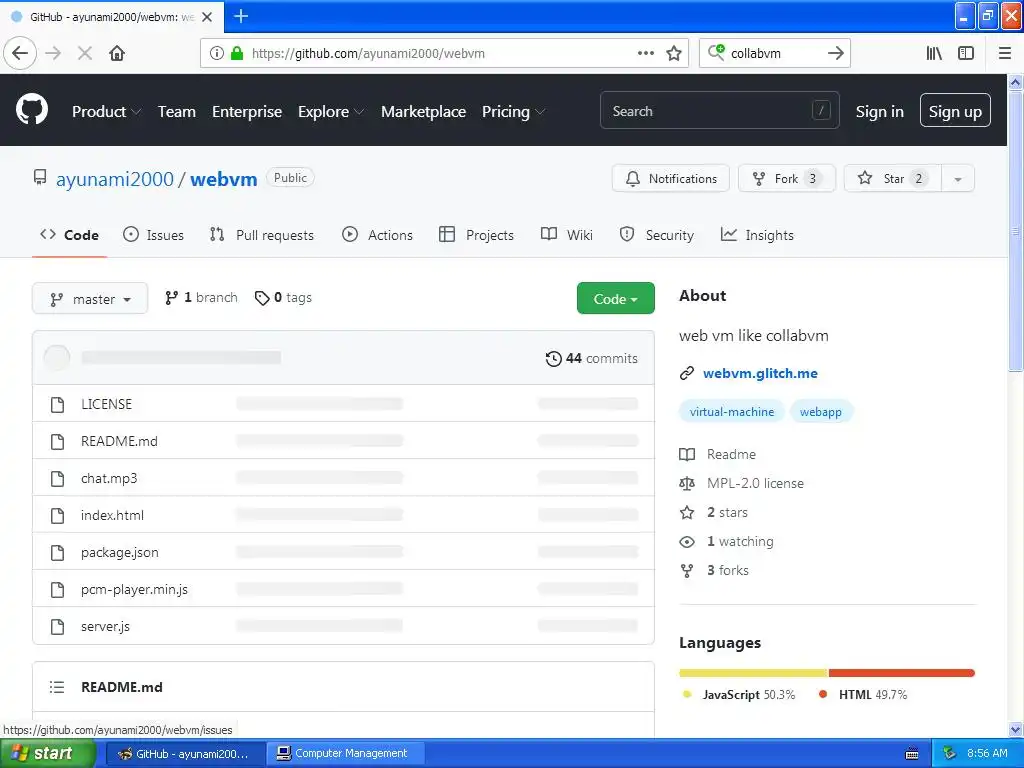
Task: Open the chat.mp3 file
Action: tap(109, 478)
